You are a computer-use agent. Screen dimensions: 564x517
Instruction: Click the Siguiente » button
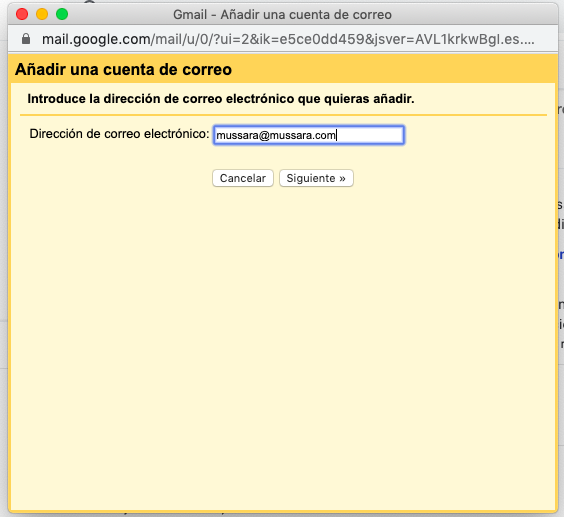point(316,178)
